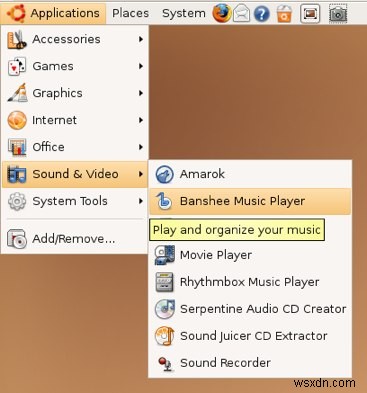Click the camera screenshot panel icon
This screenshot has width=367, height=393.
(338, 14)
